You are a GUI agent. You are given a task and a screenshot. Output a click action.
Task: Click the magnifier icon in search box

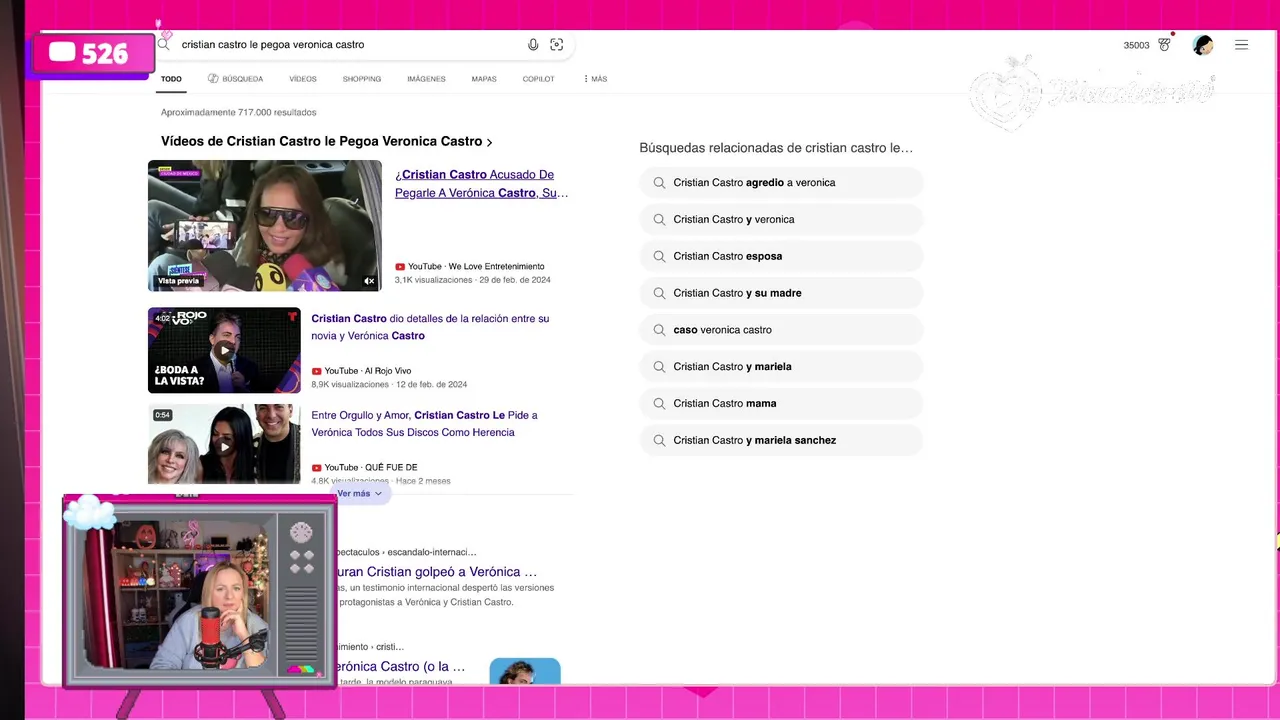point(164,44)
